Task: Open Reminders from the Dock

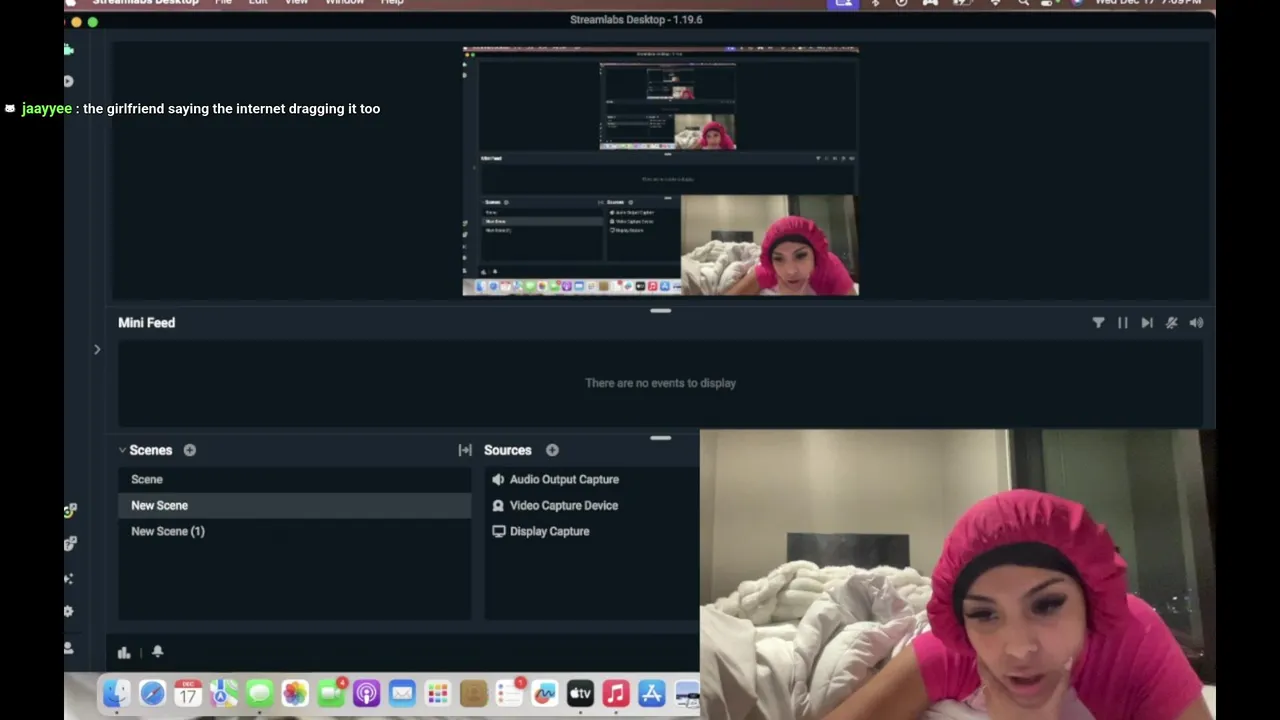Action: click(509, 693)
